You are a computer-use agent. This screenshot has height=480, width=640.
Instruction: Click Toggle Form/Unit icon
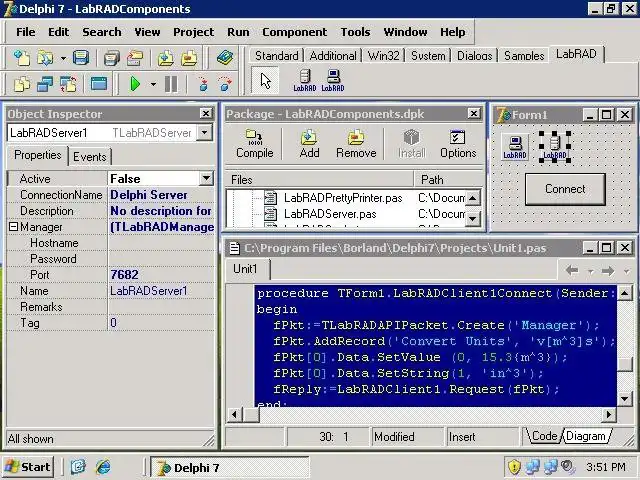[68, 84]
